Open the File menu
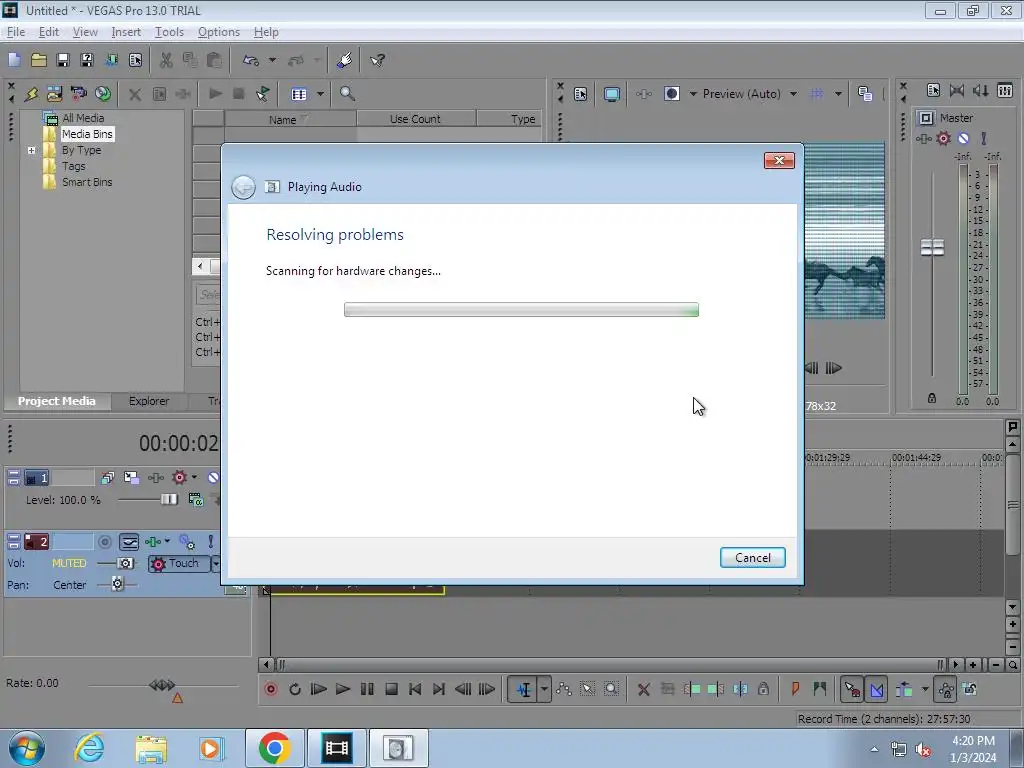1024x768 pixels. coord(16,32)
